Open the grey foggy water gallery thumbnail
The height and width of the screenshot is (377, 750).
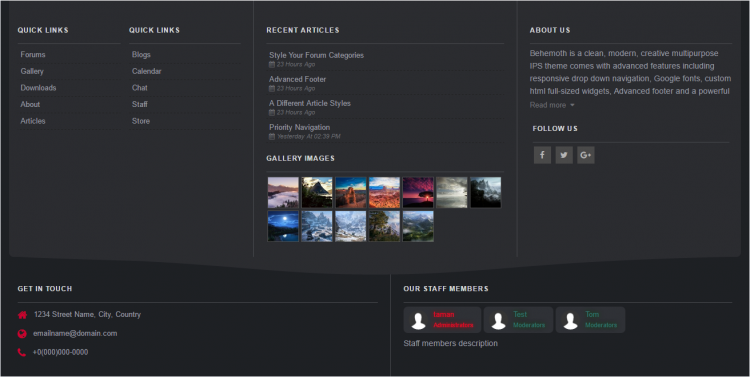(452, 192)
